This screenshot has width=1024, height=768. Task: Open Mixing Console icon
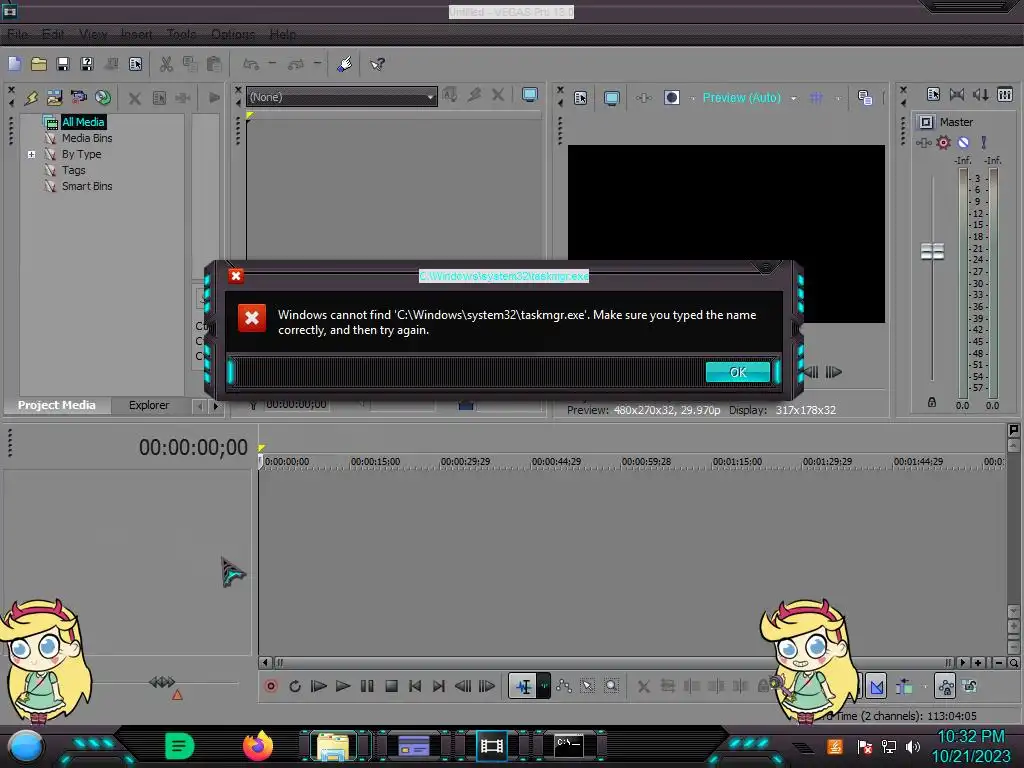[x=1004, y=95]
